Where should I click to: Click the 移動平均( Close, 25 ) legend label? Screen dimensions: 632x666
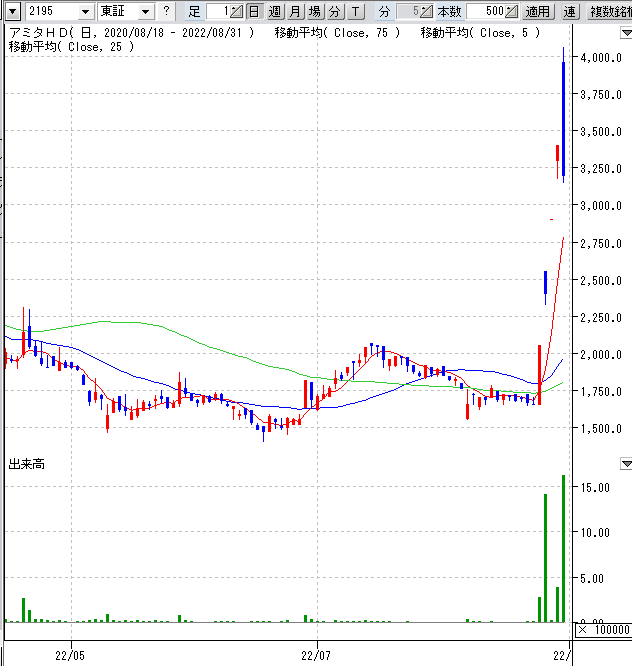71,47
